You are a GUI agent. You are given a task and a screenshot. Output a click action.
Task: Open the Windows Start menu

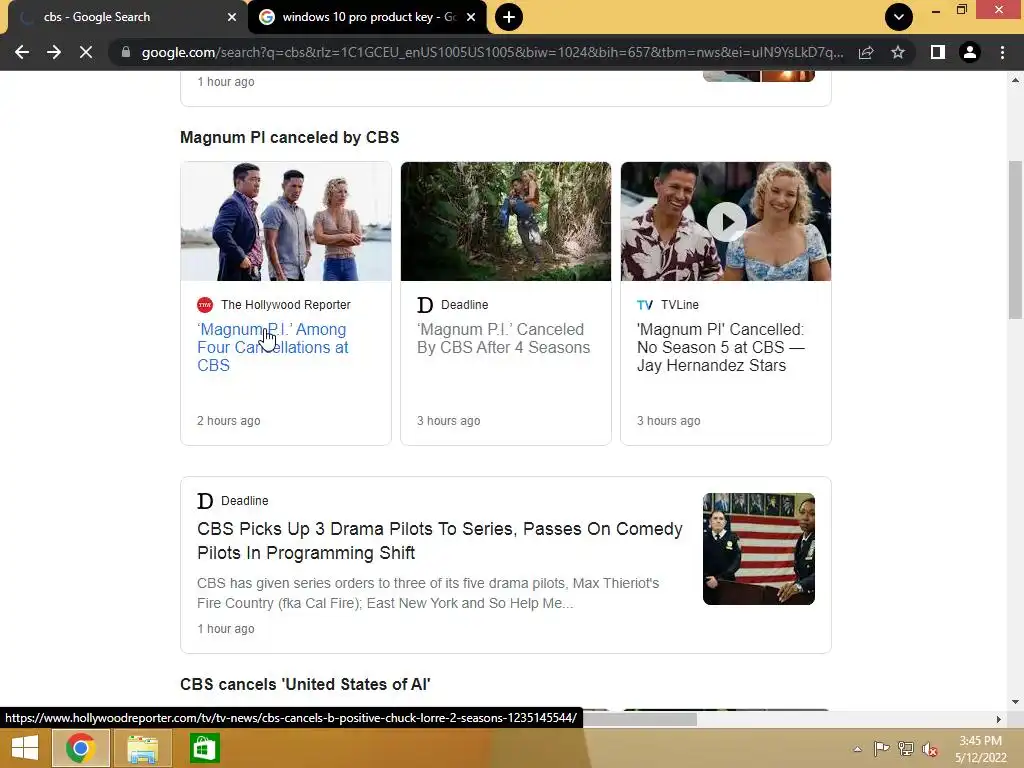tap(25, 748)
